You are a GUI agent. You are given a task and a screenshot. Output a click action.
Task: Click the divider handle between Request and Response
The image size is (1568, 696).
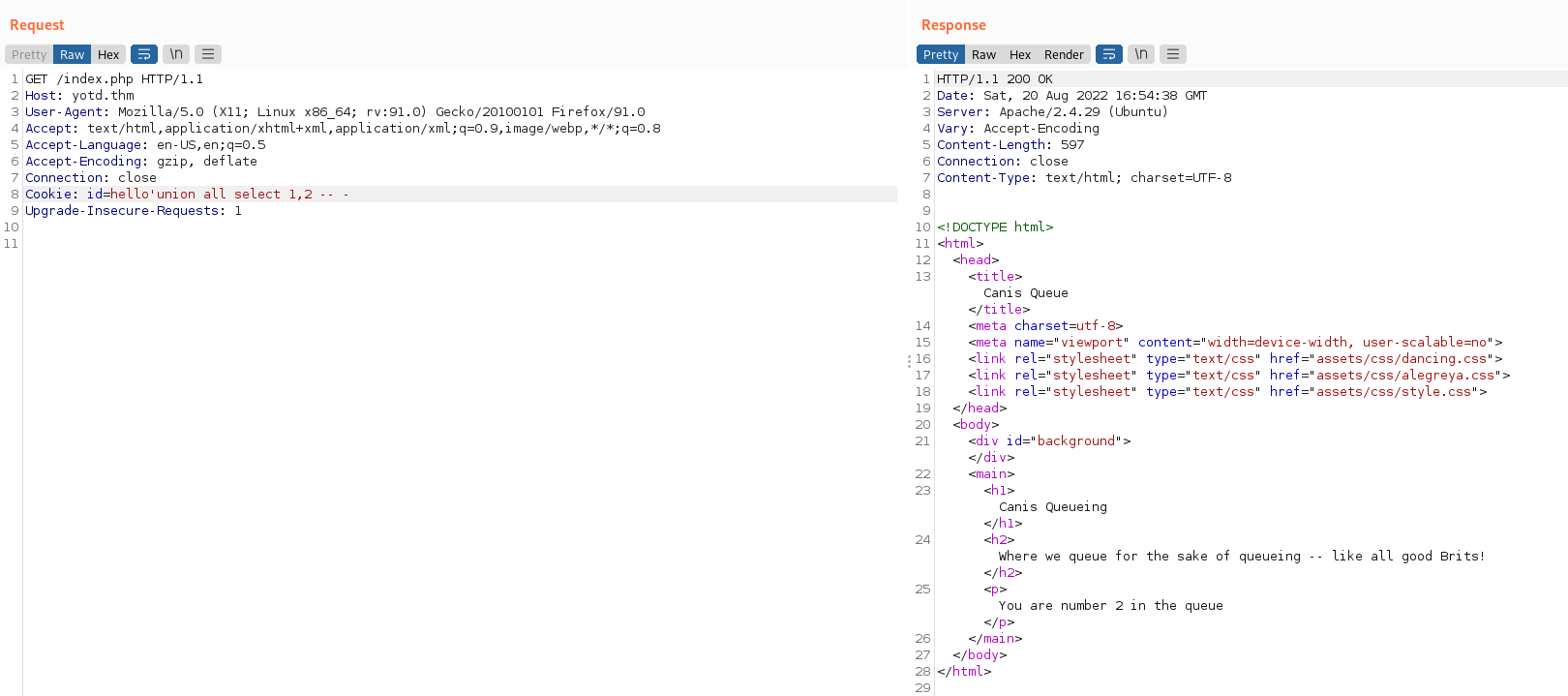coord(909,360)
